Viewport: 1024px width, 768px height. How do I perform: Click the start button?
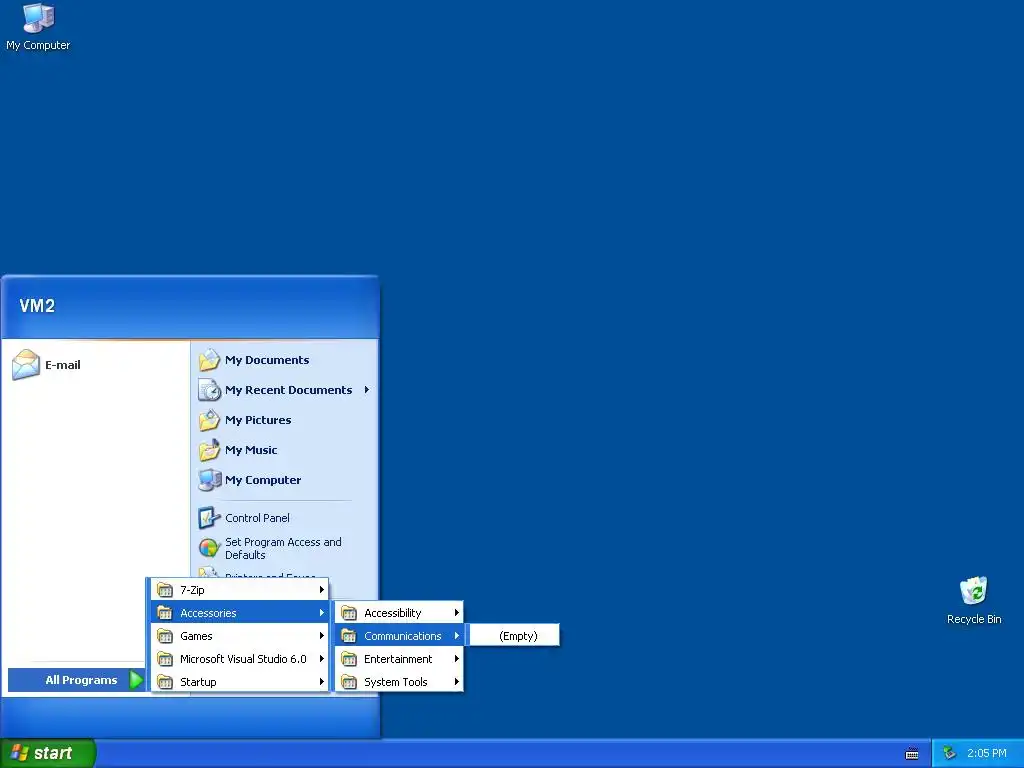point(48,753)
